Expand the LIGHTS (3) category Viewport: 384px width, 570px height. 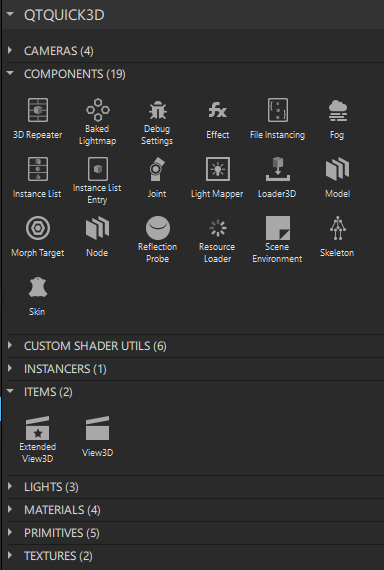pyautogui.click(x=10, y=487)
